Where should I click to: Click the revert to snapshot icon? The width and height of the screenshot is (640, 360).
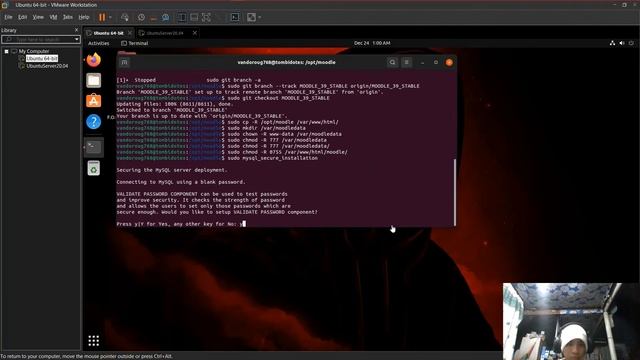(153, 17)
